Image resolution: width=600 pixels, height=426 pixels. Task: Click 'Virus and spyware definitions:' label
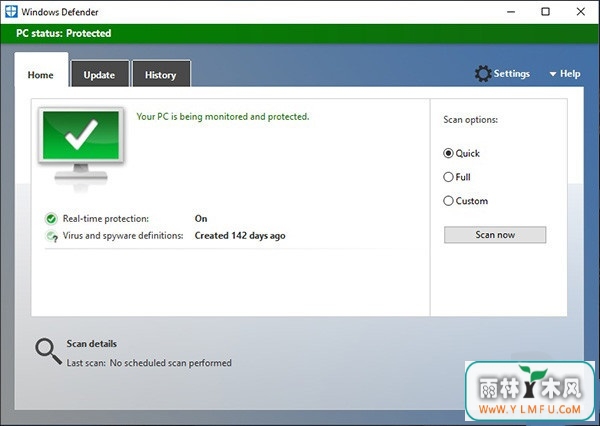(x=123, y=236)
